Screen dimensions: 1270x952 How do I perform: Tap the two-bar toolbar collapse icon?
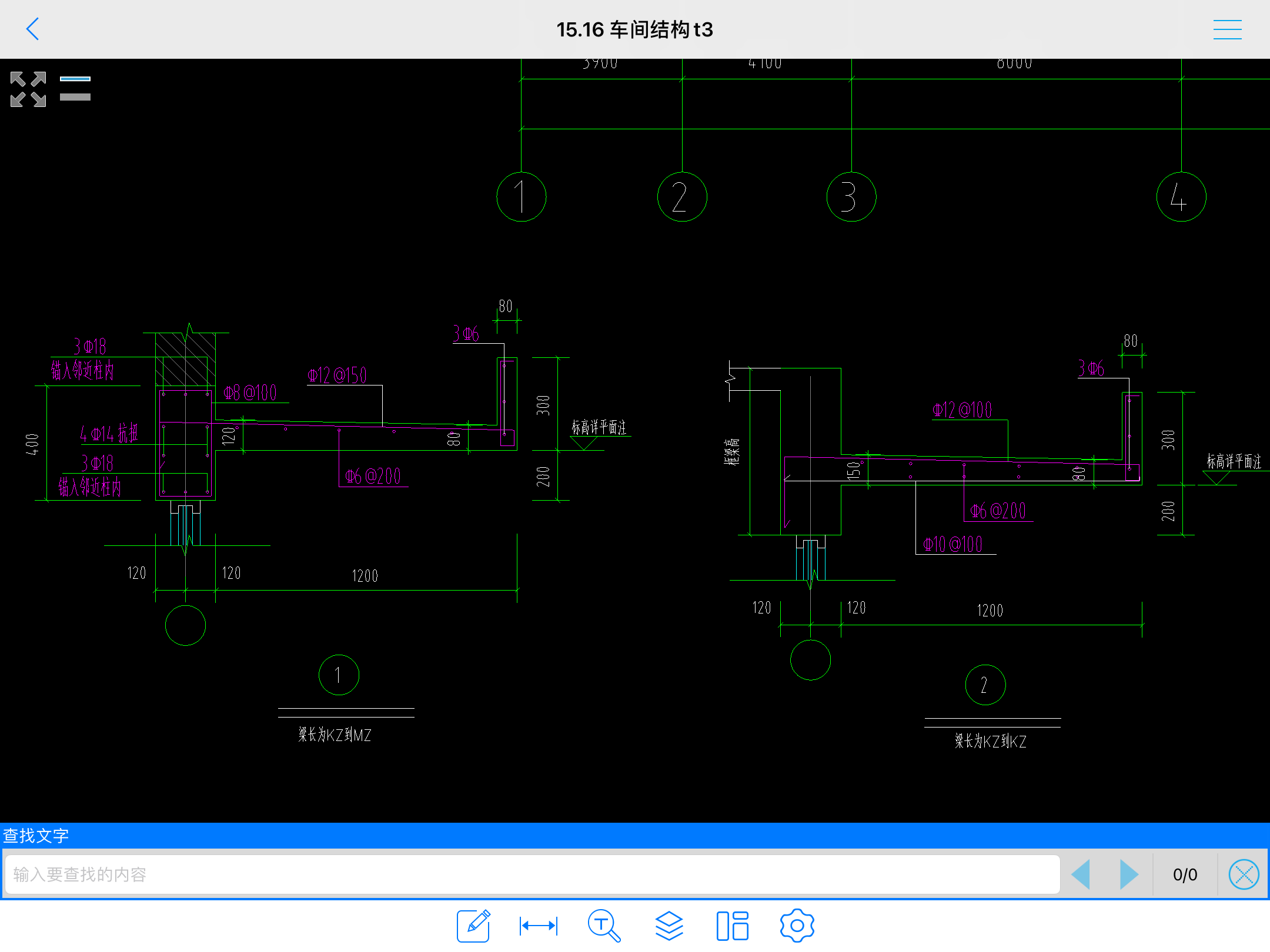click(75, 89)
